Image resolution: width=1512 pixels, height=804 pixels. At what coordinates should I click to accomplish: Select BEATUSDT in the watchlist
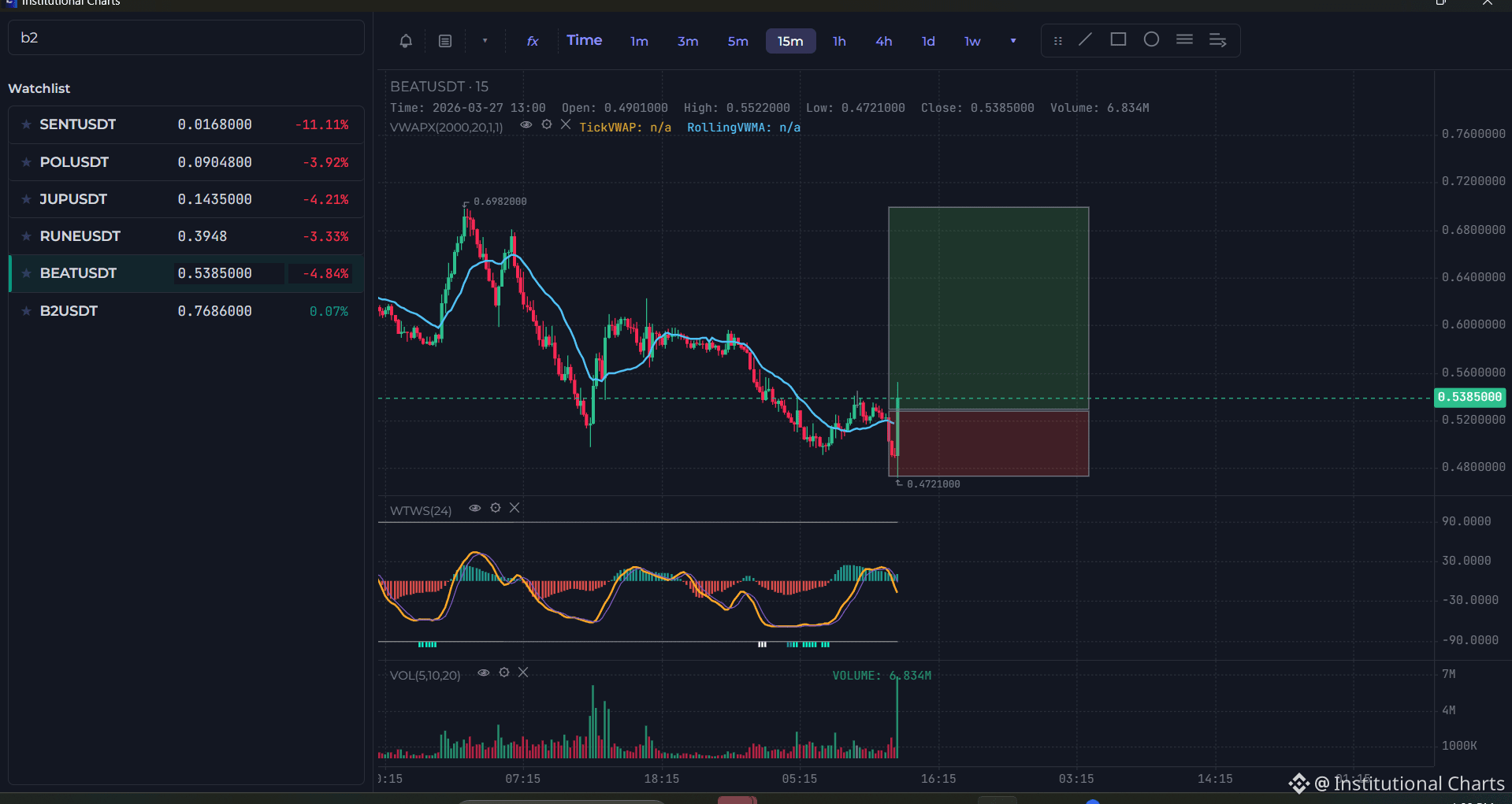pyautogui.click(x=186, y=273)
